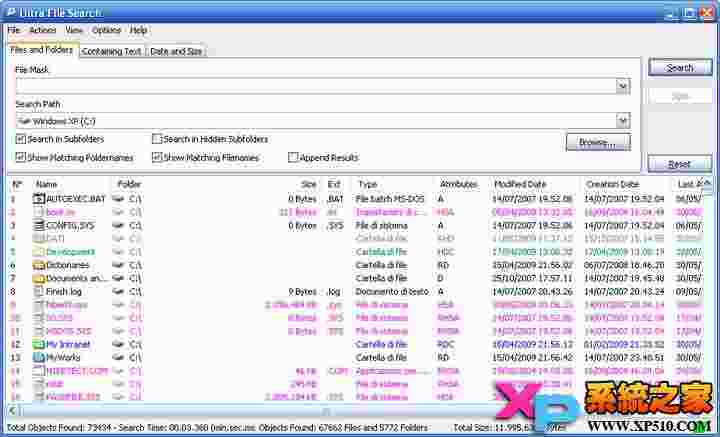
Task: Click the Reset button
Action: click(x=680, y=164)
